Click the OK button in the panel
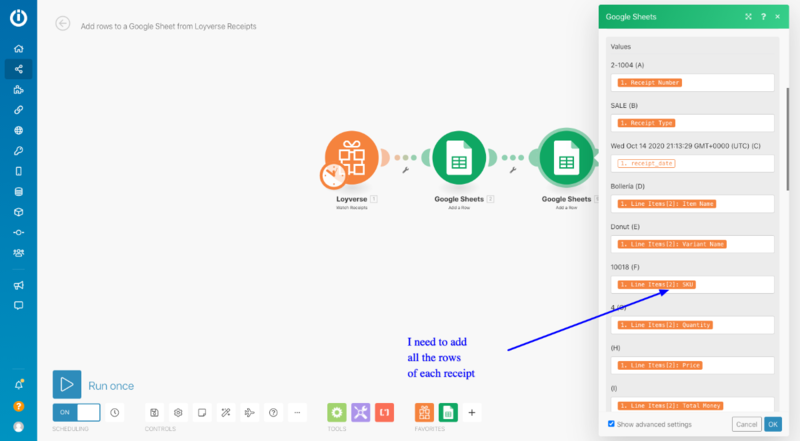This screenshot has width=800, height=441. pyautogui.click(x=773, y=424)
